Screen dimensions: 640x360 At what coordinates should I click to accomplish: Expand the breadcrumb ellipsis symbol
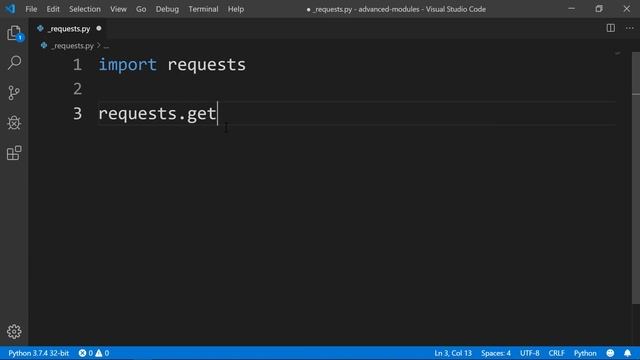[x=106, y=46]
